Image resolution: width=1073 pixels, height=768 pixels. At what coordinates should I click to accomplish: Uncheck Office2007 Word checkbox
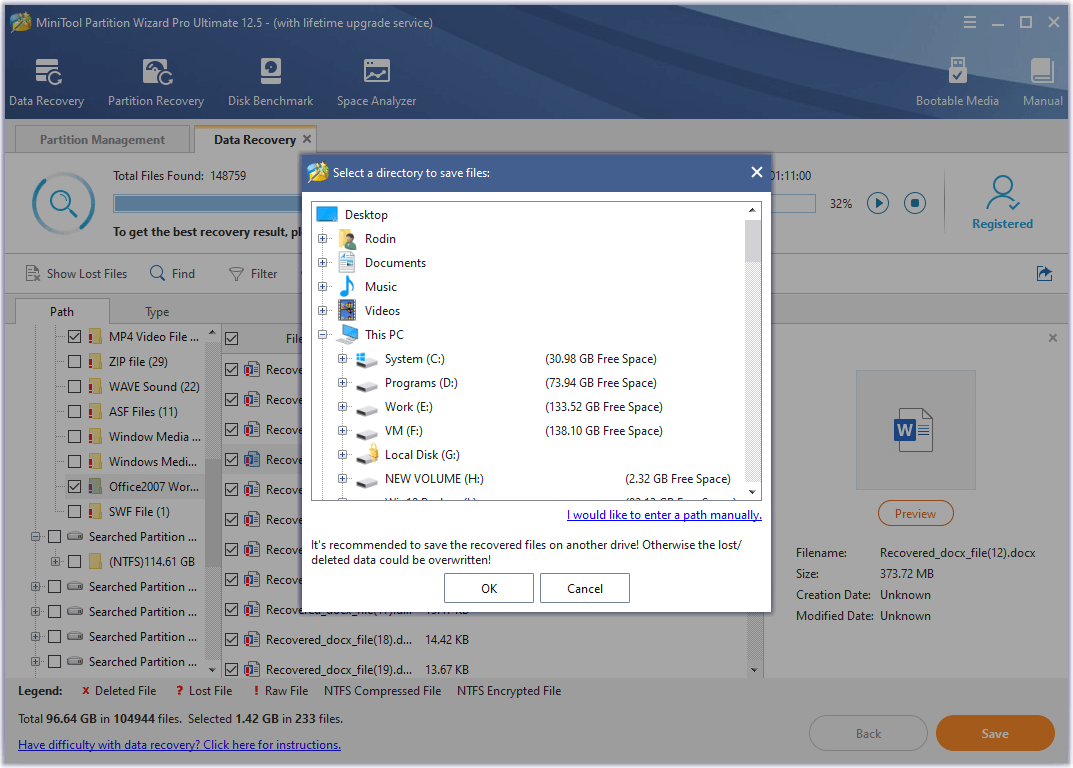(75, 487)
